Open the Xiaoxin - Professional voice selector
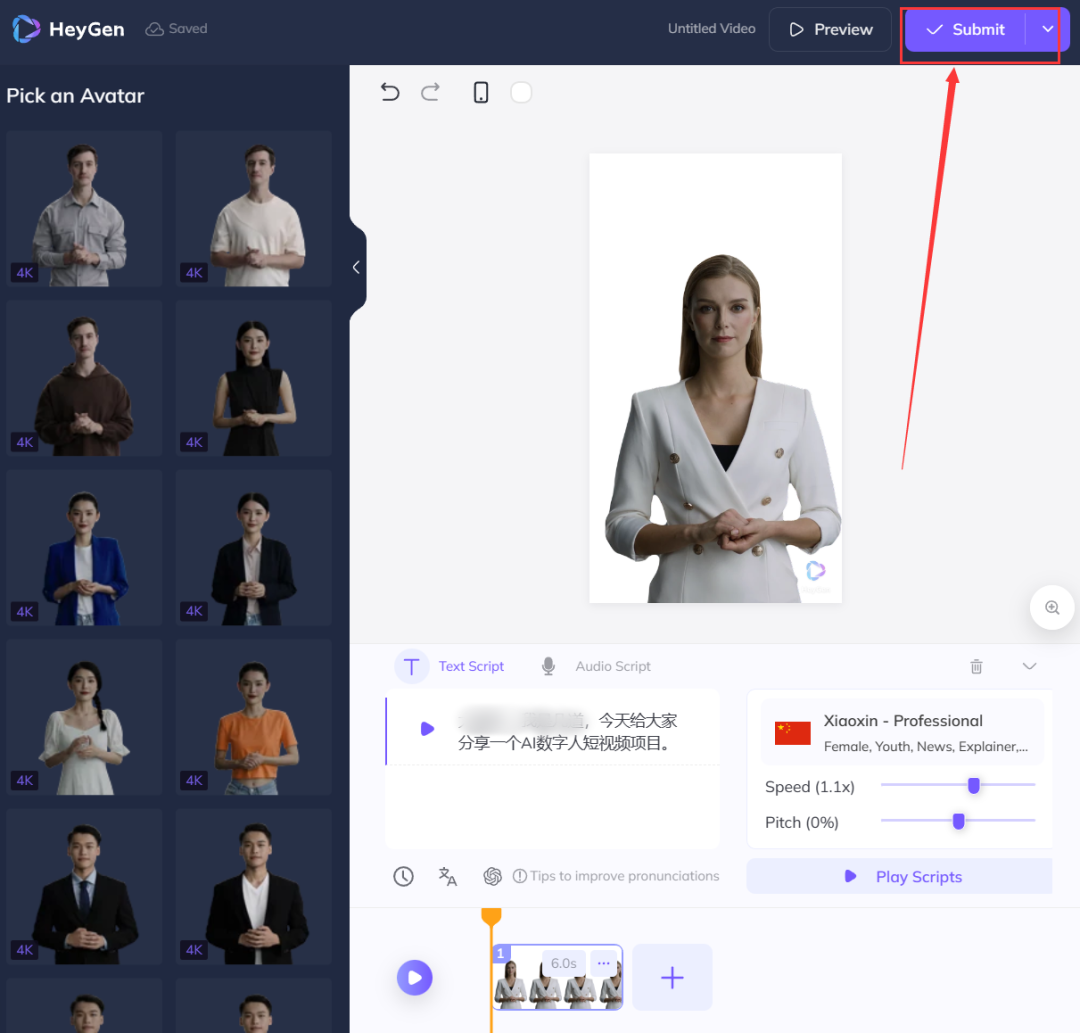Viewport: 1080px width, 1033px height. [x=902, y=733]
